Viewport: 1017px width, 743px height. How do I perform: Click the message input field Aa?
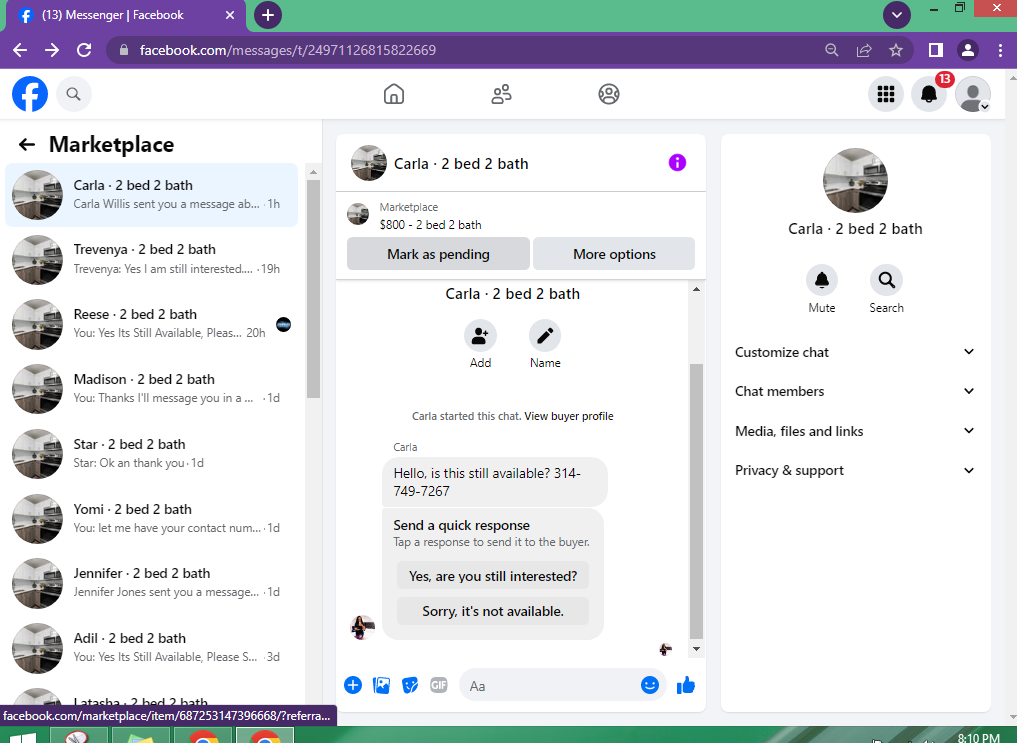551,685
